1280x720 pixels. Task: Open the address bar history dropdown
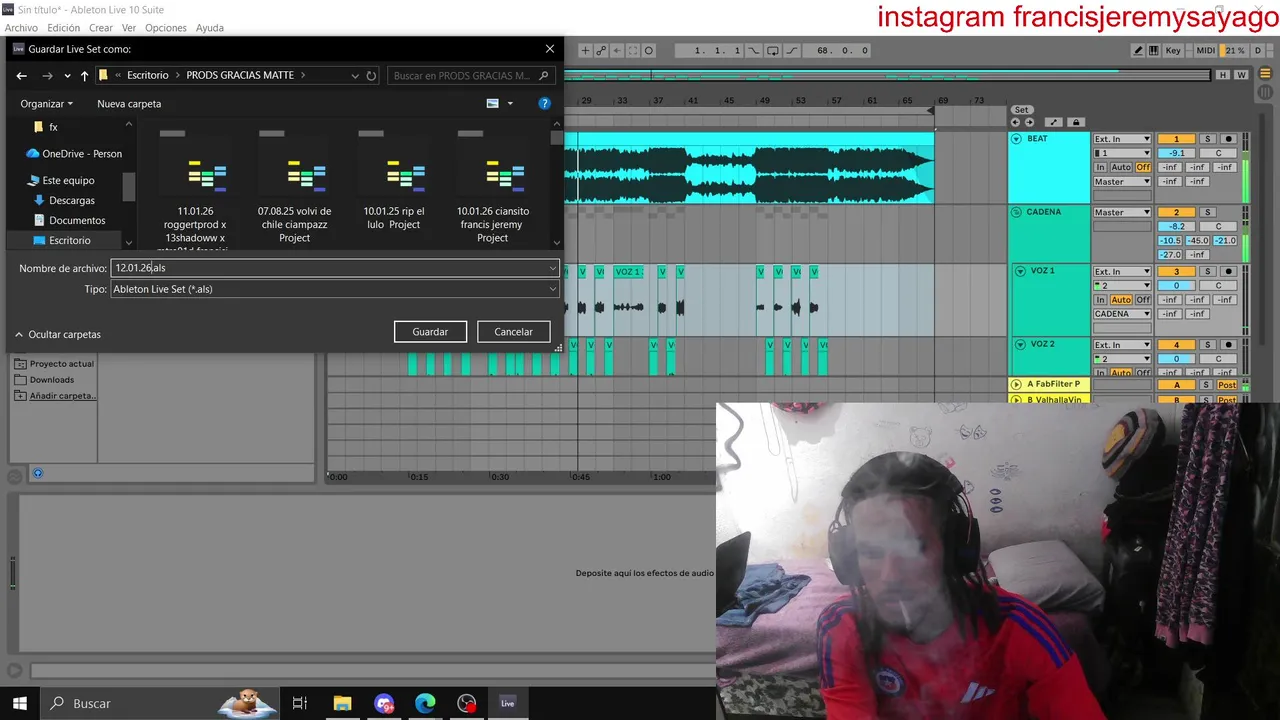354,75
